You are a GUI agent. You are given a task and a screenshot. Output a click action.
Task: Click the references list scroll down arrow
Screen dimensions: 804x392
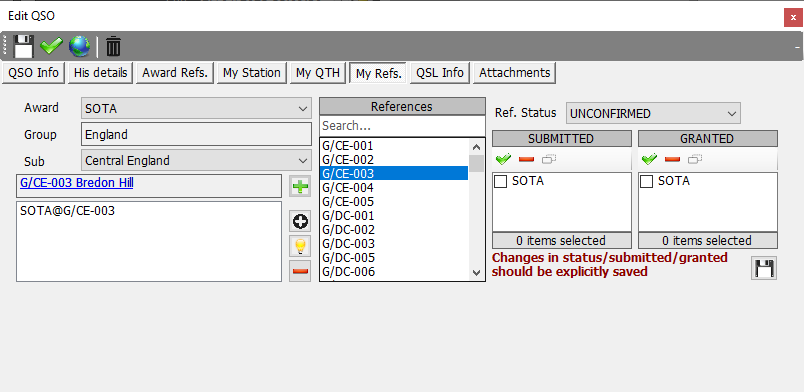(x=476, y=273)
